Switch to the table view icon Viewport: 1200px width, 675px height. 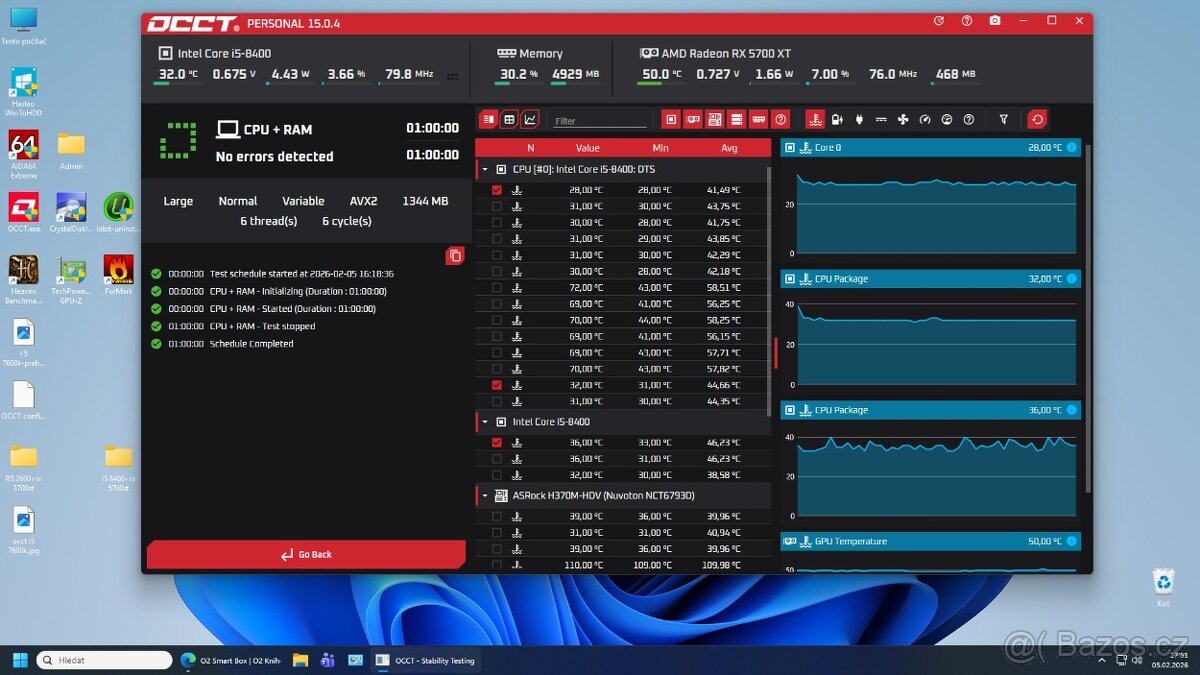510,118
